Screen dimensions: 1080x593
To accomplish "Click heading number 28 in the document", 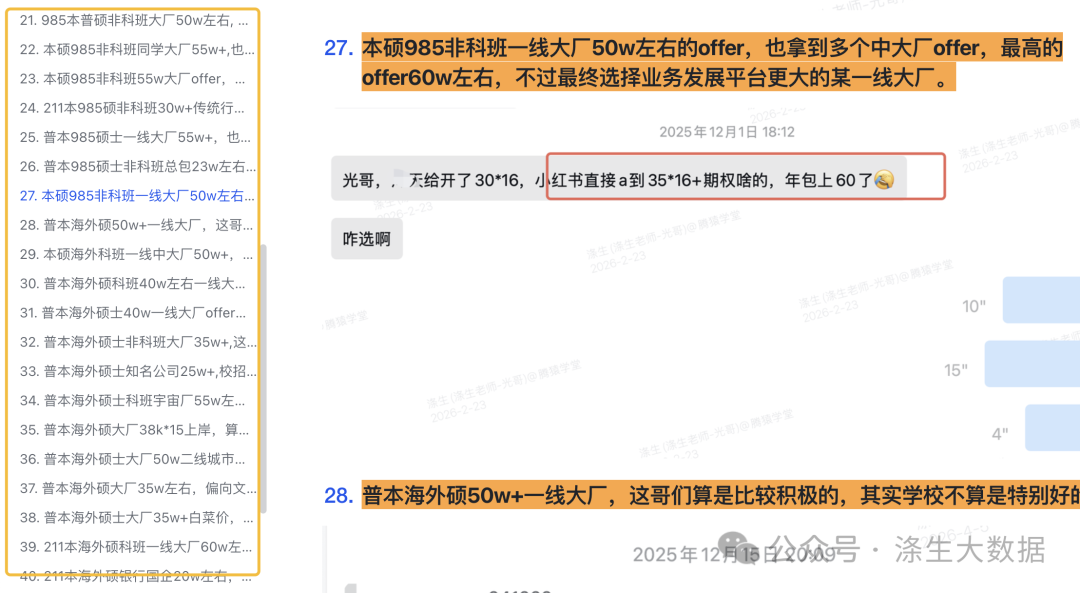I will click(x=338, y=496).
